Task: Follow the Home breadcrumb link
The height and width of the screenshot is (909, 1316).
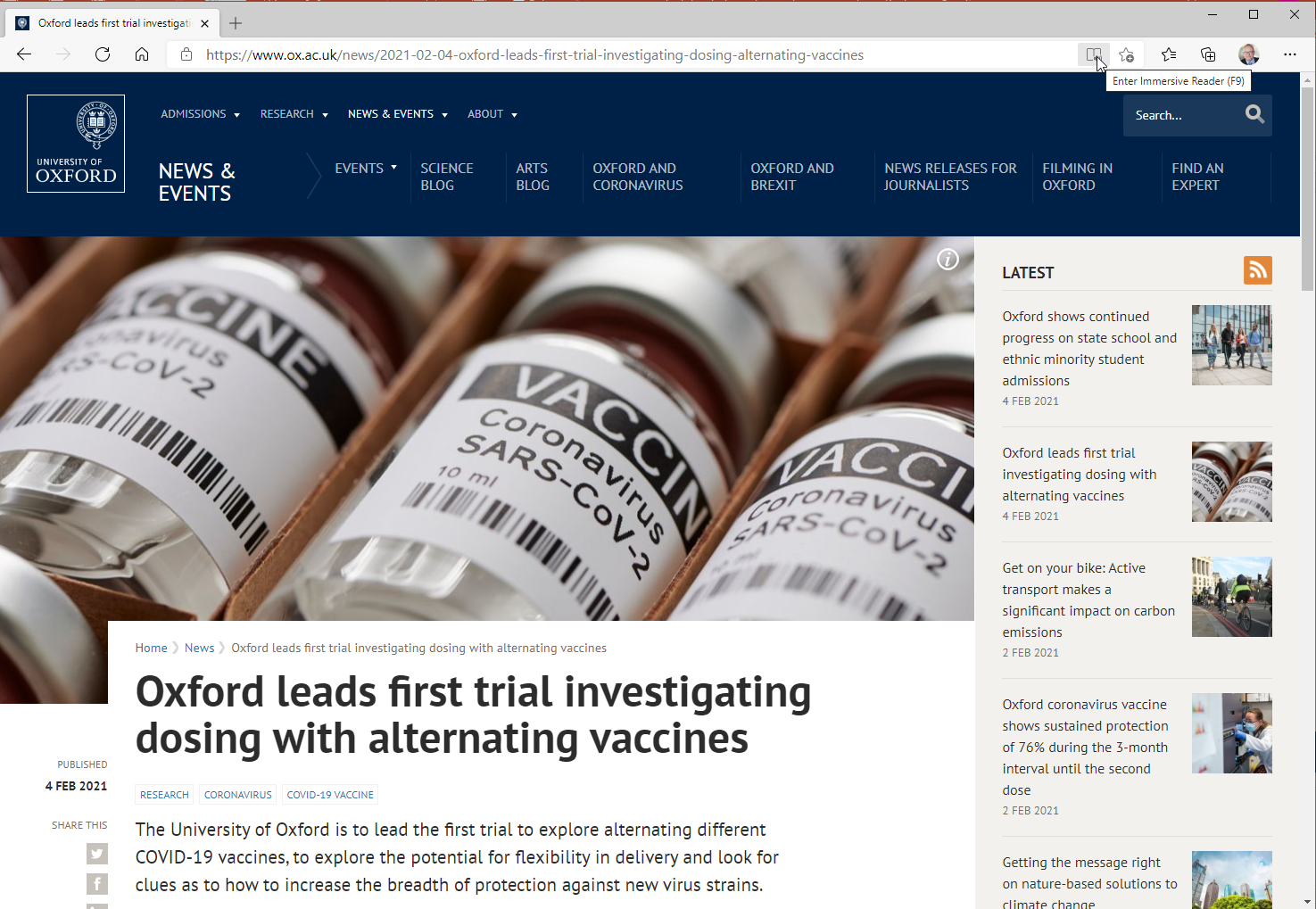Action: coord(151,649)
